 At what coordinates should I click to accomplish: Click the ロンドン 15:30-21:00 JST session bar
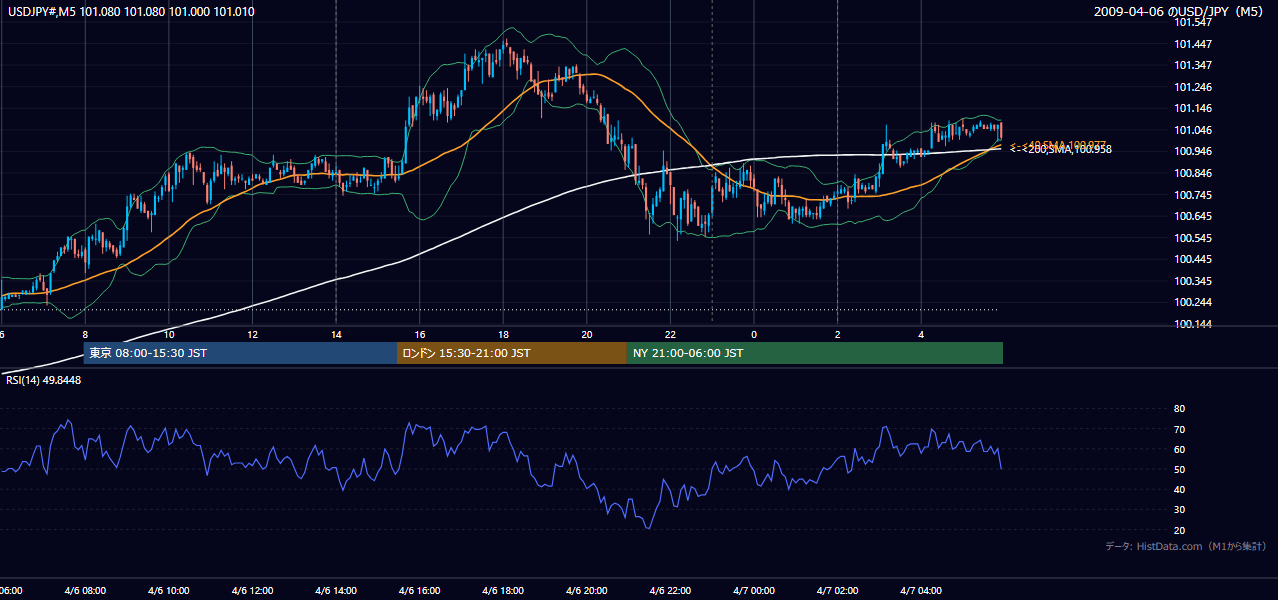pyautogui.click(x=512, y=353)
